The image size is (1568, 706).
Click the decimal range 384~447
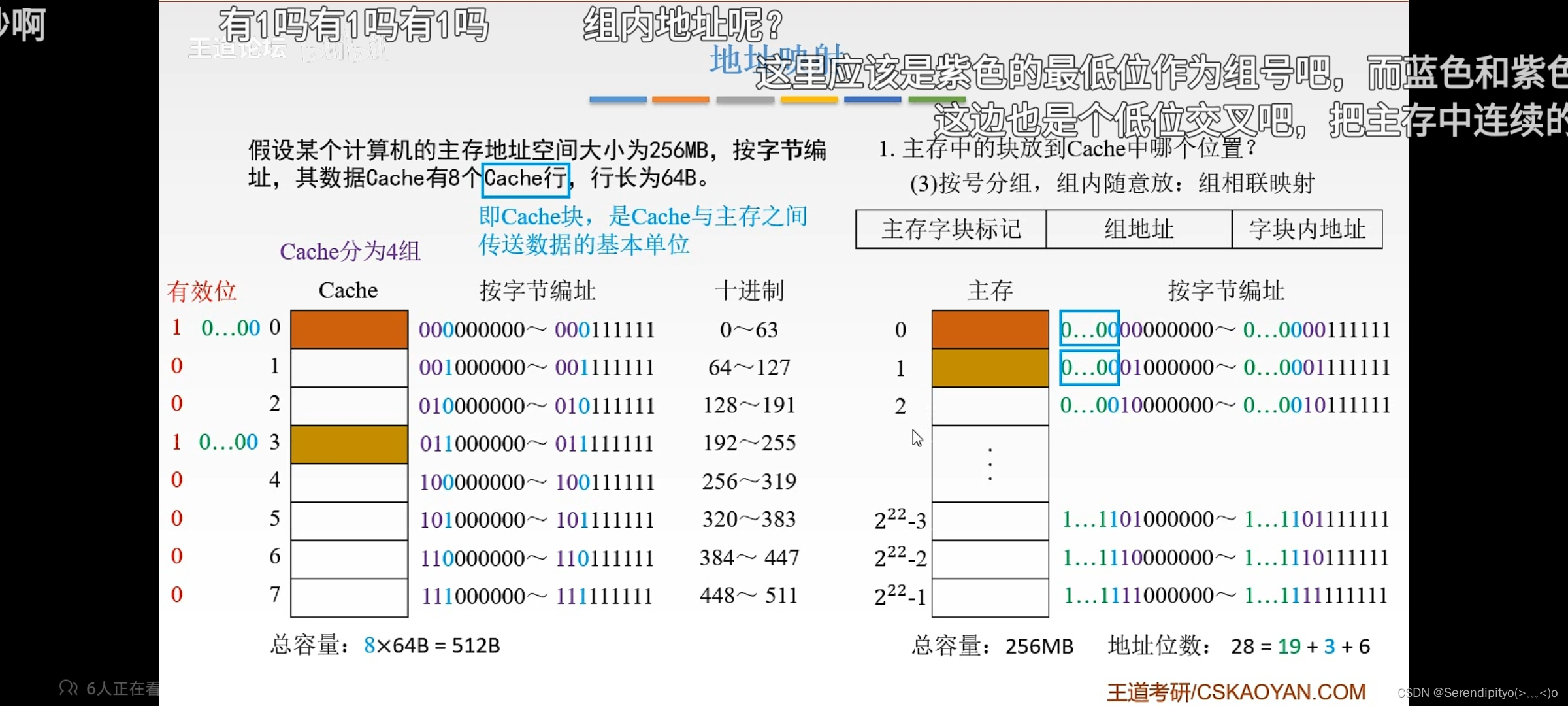(x=749, y=558)
